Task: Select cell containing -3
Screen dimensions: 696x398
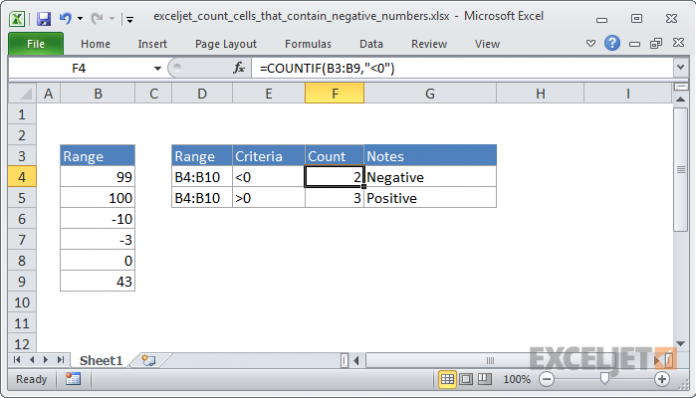Action: tap(98, 240)
